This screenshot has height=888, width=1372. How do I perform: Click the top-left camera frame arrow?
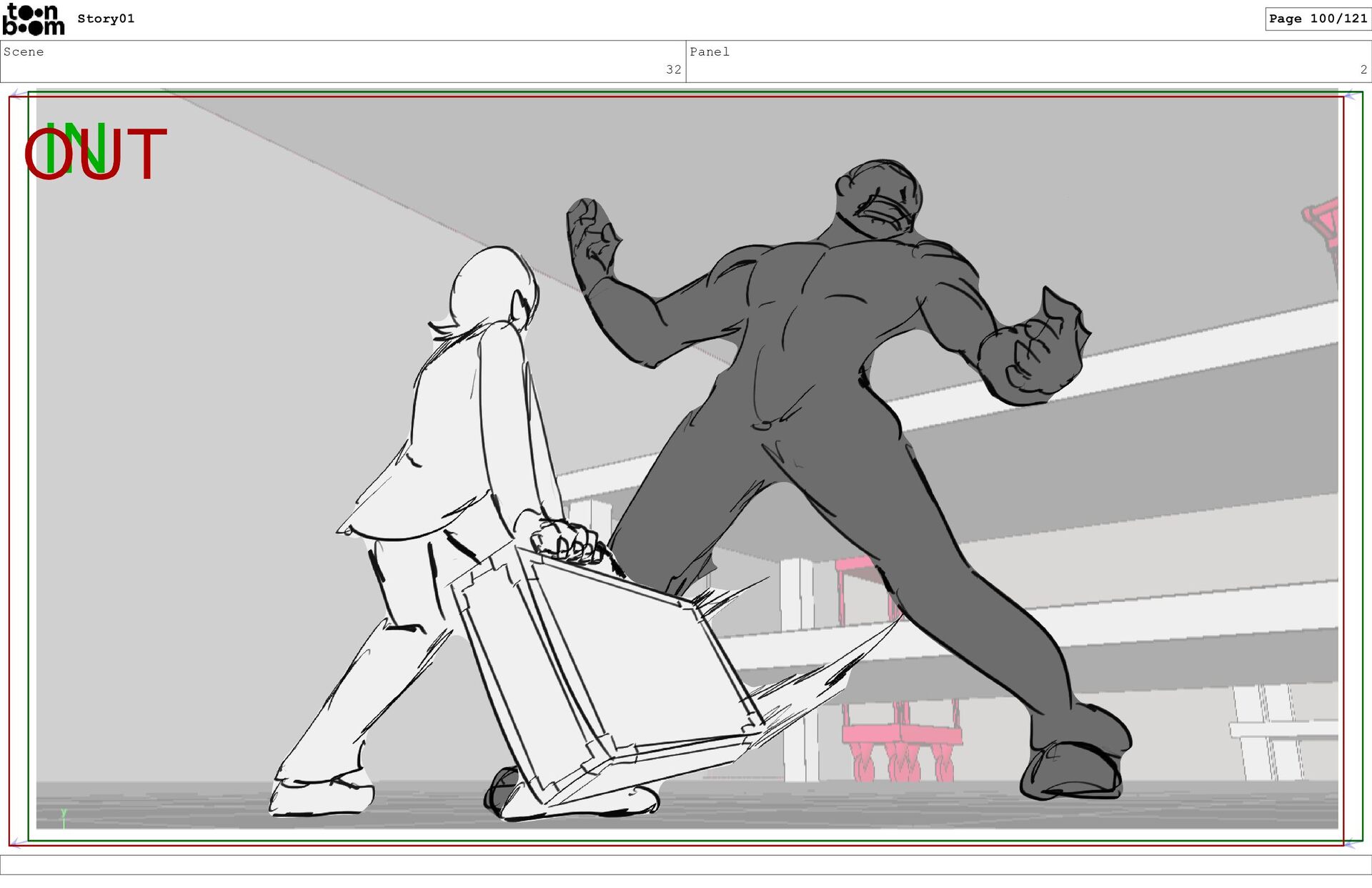pos(17,94)
